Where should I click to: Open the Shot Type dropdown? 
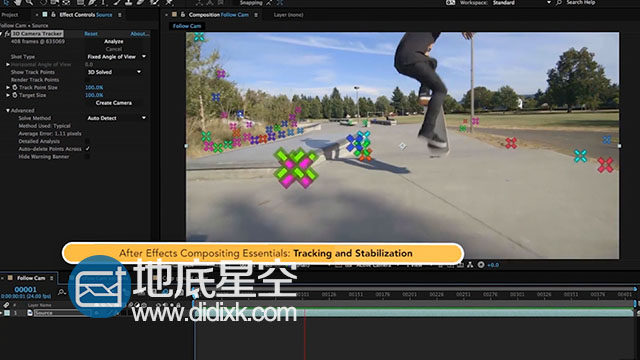[x=116, y=57]
